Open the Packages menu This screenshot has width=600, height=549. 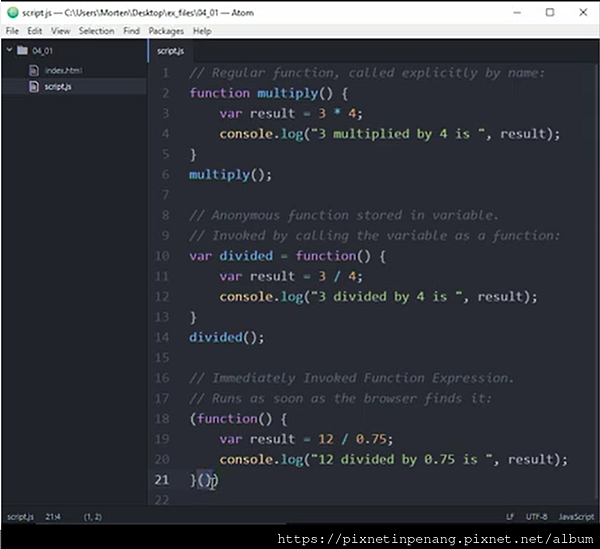(x=166, y=31)
